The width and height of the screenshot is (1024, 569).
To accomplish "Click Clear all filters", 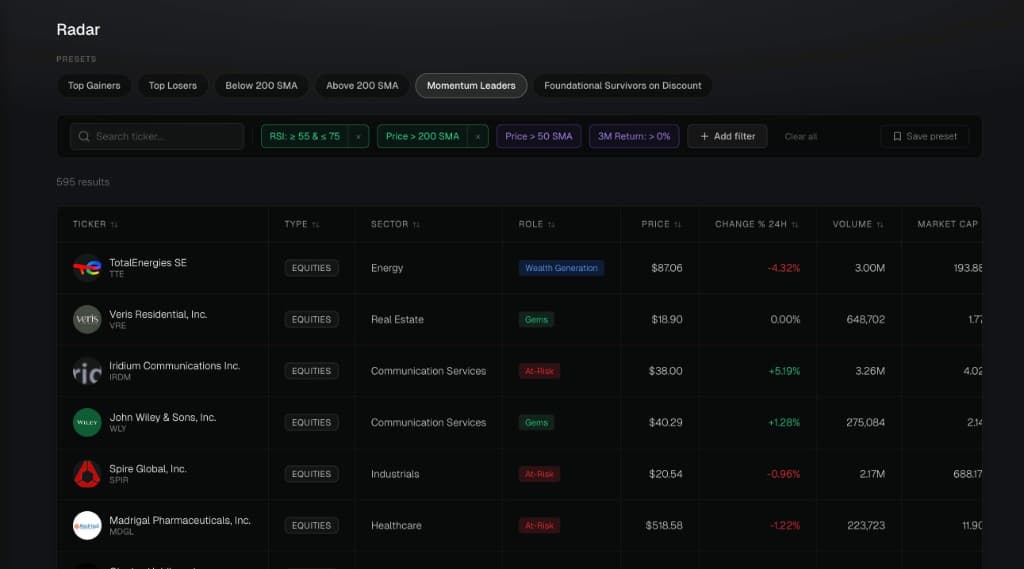I will [x=801, y=137].
